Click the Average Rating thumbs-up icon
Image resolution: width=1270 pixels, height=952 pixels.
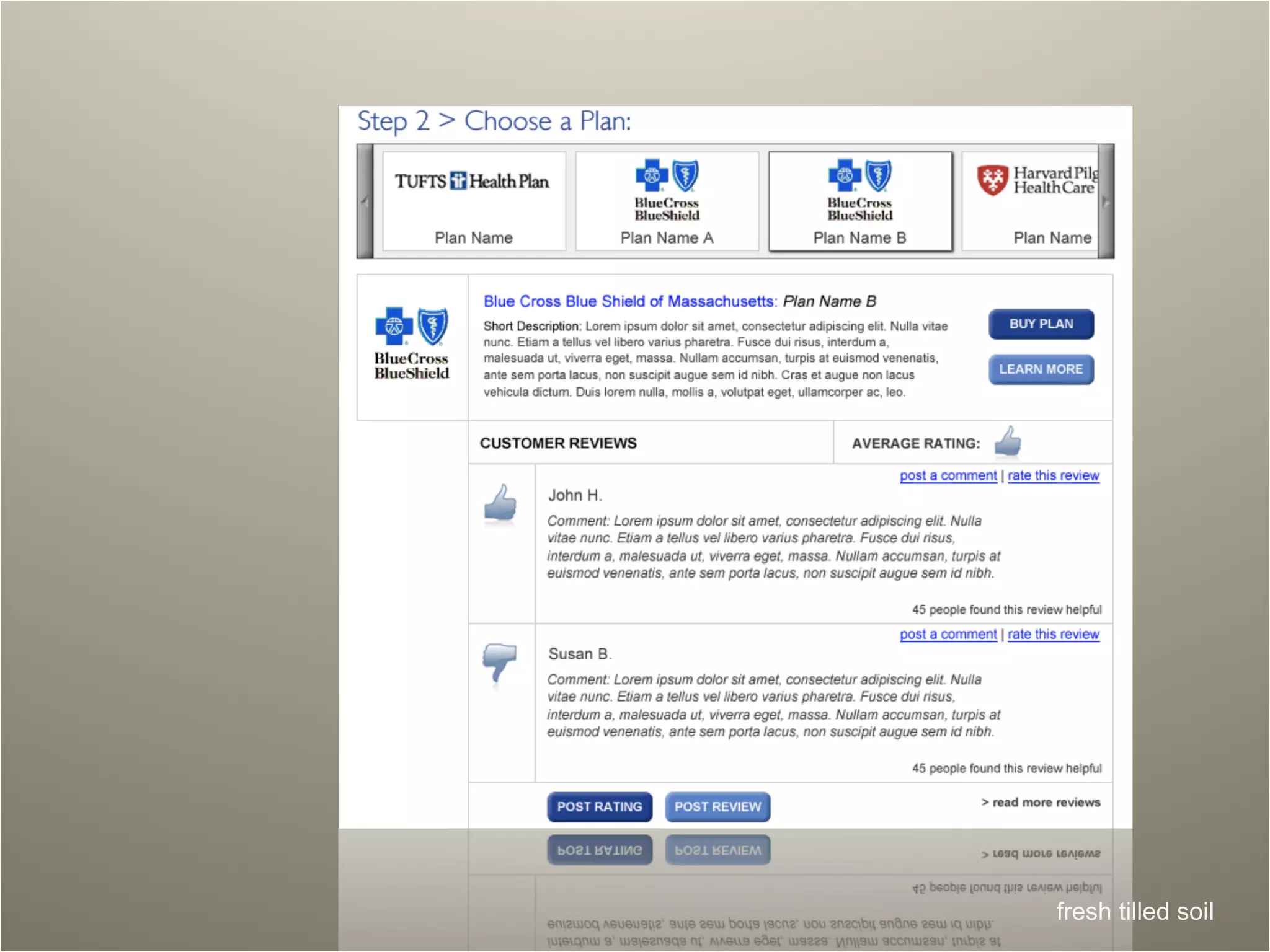tap(1008, 442)
